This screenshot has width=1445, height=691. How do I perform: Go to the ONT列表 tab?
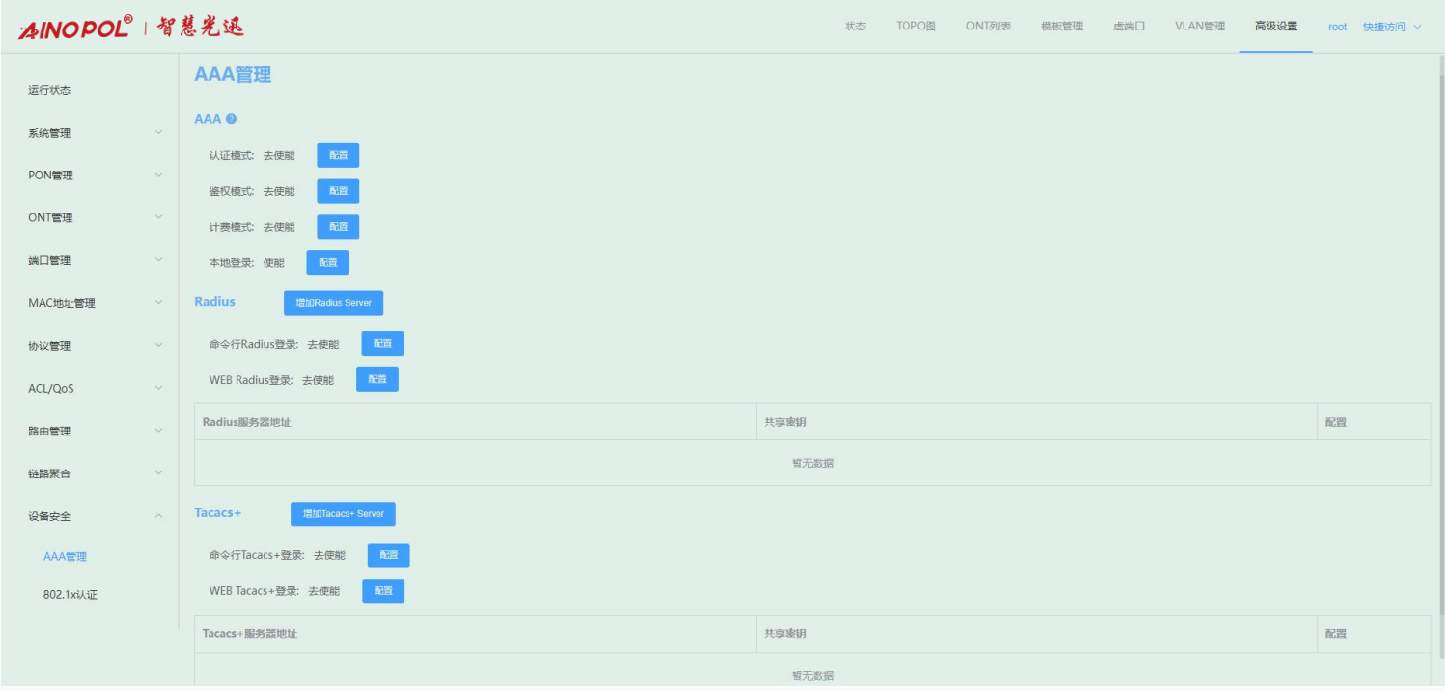987,26
